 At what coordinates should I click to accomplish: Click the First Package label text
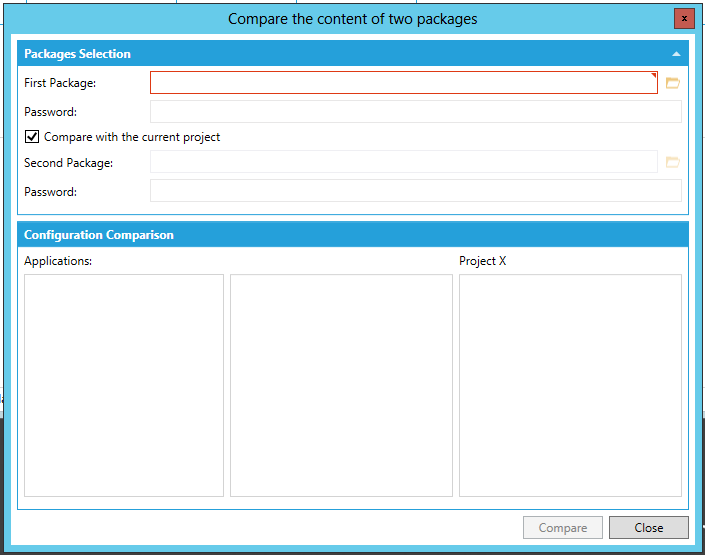[60, 83]
